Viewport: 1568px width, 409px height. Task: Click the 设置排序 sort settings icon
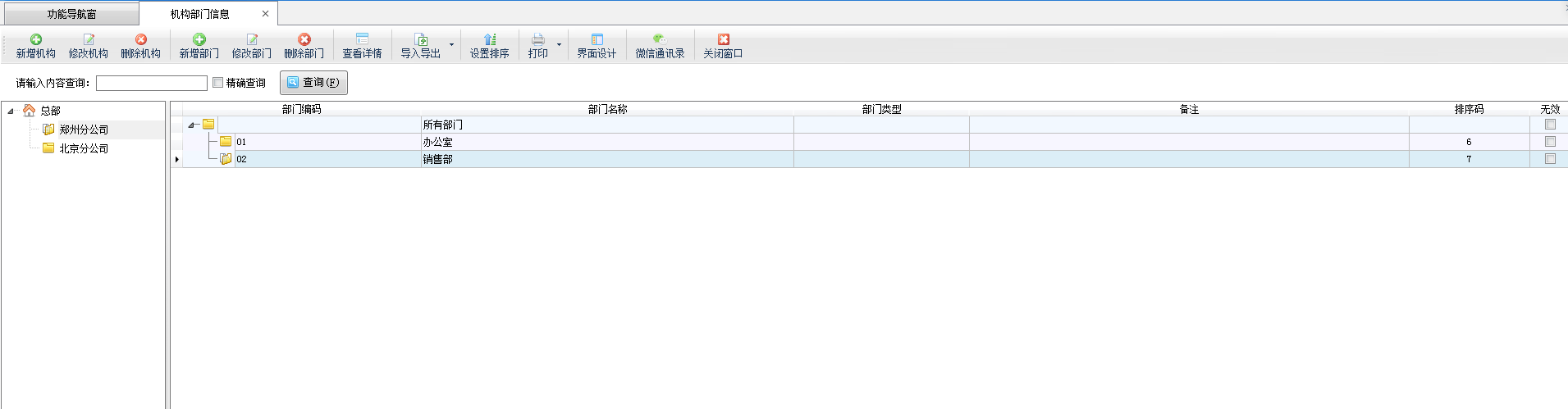490,40
